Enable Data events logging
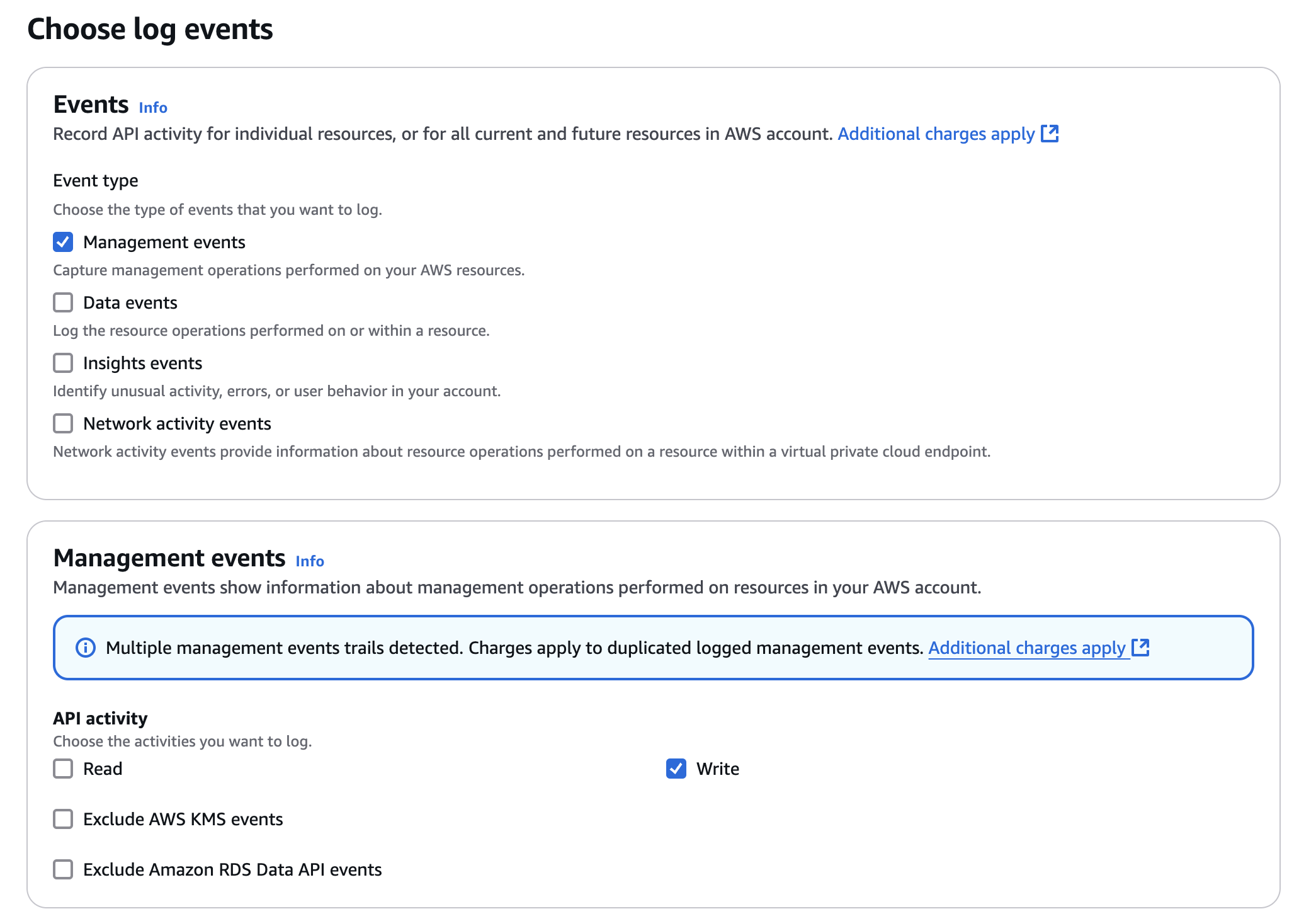 [62, 302]
